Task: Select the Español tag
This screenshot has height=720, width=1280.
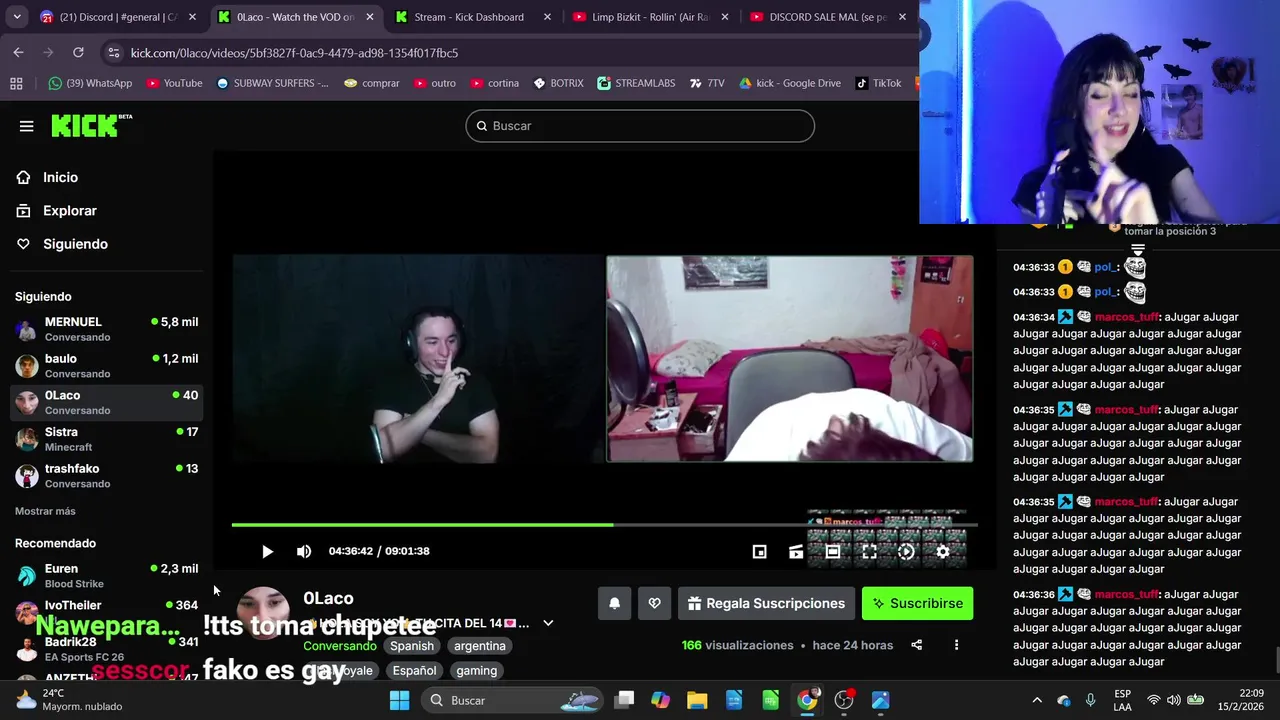Action: click(x=414, y=671)
